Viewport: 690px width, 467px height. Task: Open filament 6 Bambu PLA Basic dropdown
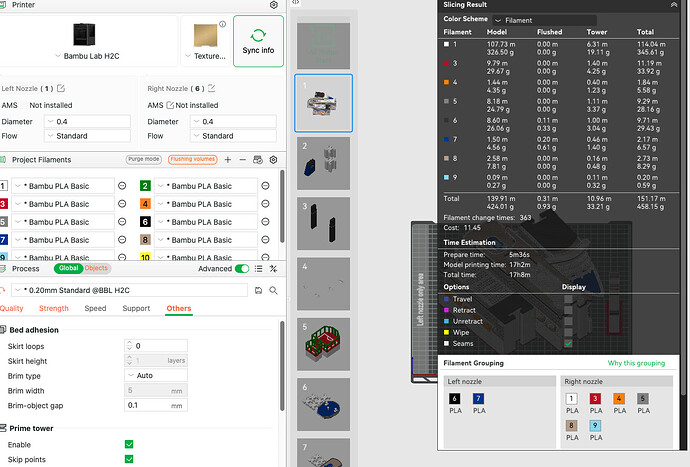pyautogui.click(x=206, y=222)
